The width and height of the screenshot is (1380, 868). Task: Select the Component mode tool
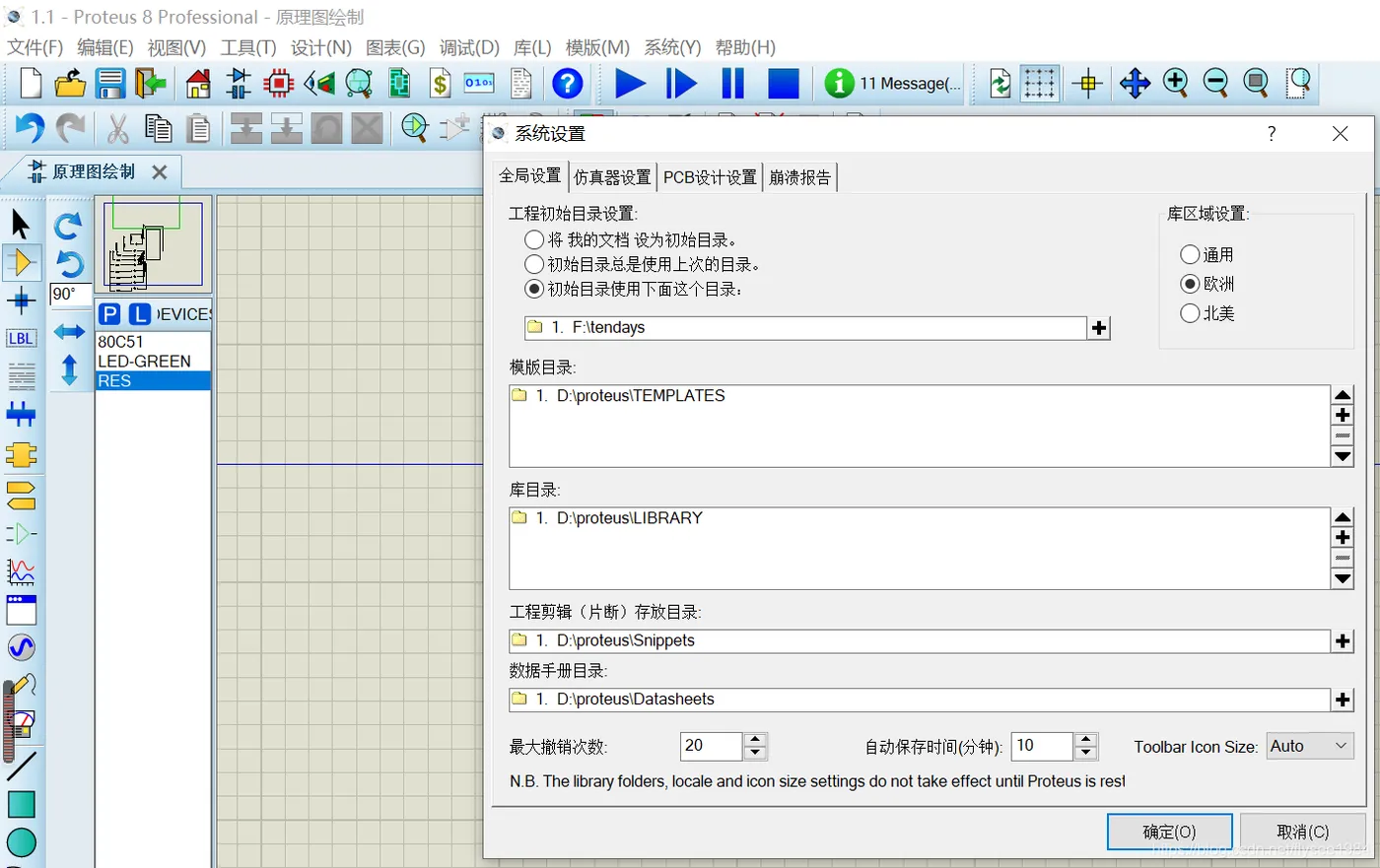(21, 262)
